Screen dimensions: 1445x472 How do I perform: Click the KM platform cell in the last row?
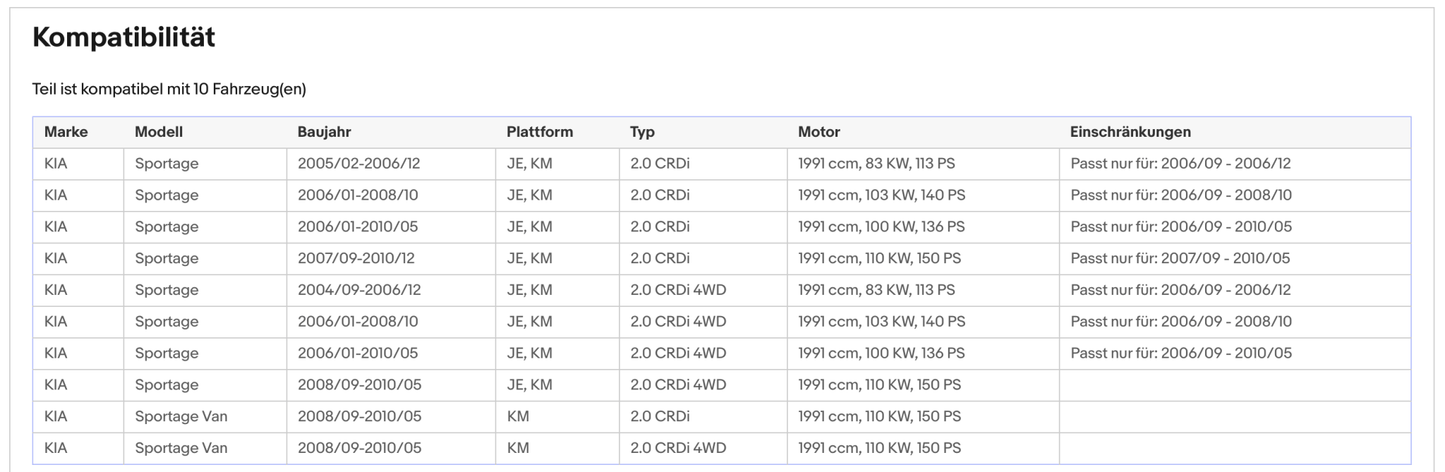(518, 448)
